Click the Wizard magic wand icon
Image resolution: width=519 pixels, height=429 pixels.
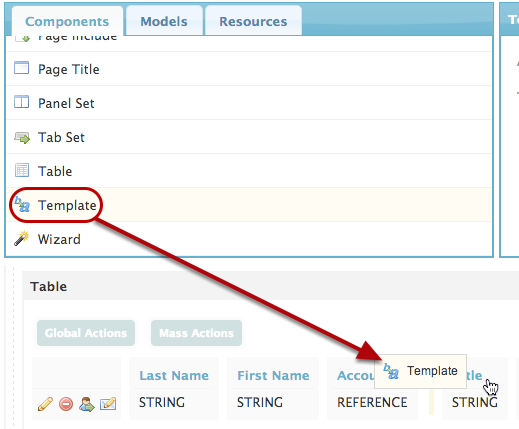click(x=22, y=238)
